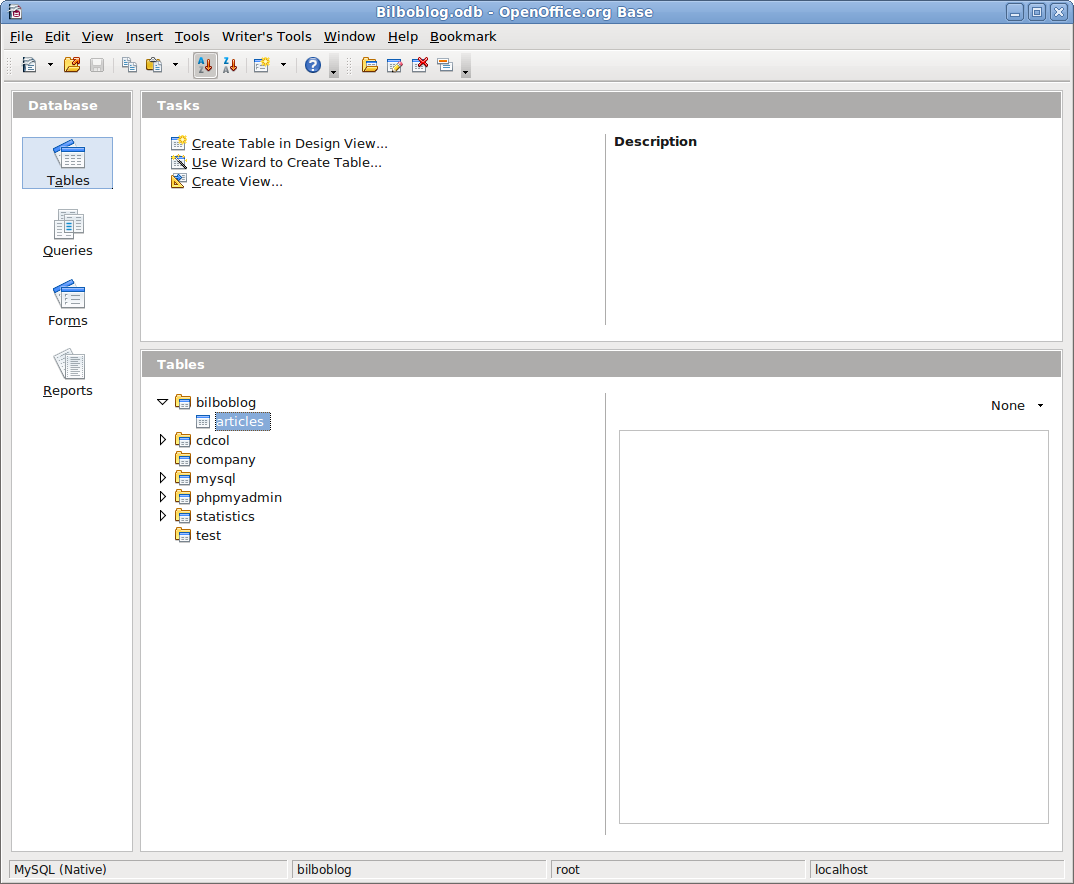Click the statistics folder icon
The image size is (1074, 884).
[183, 516]
